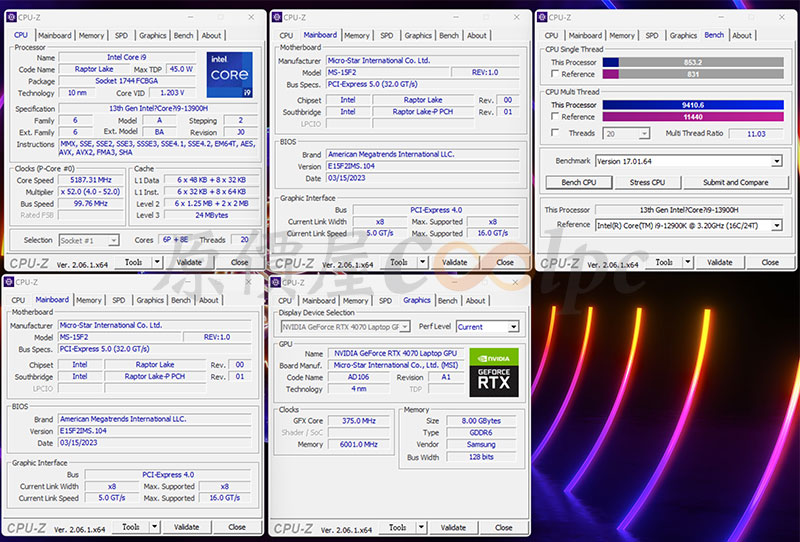800x542 pixels.
Task: Click Validate in the Graphics window
Action: pyautogui.click(x=453, y=527)
